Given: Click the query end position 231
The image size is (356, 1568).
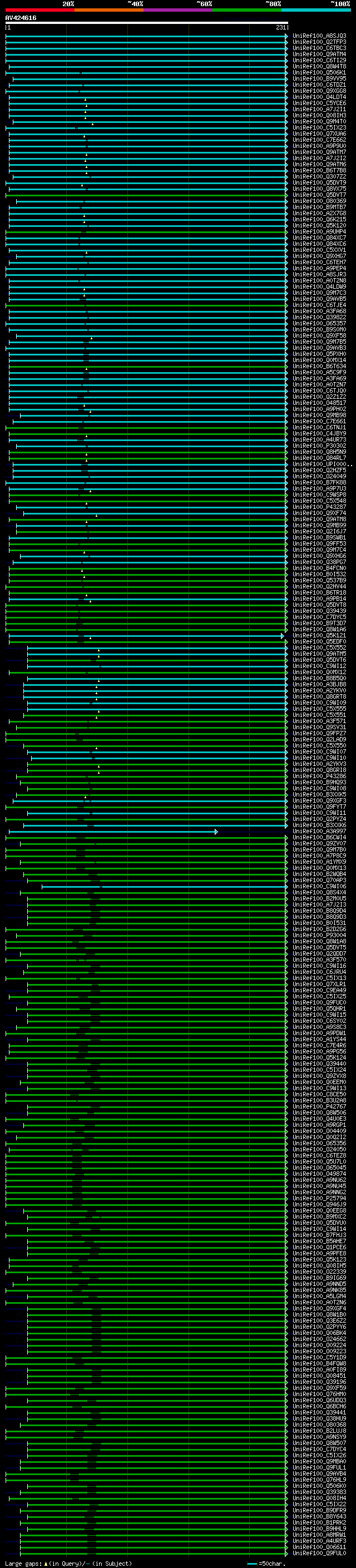Looking at the screenshot, I should [x=280, y=27].
